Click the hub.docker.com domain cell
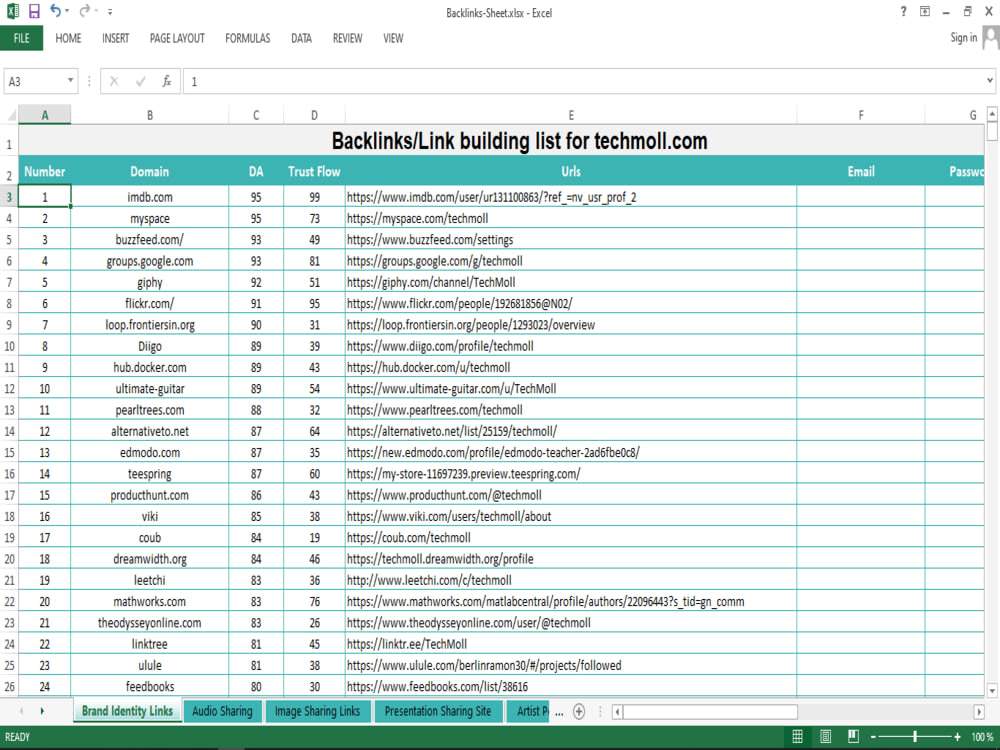Viewport: 1000px width, 750px height. coord(150,367)
